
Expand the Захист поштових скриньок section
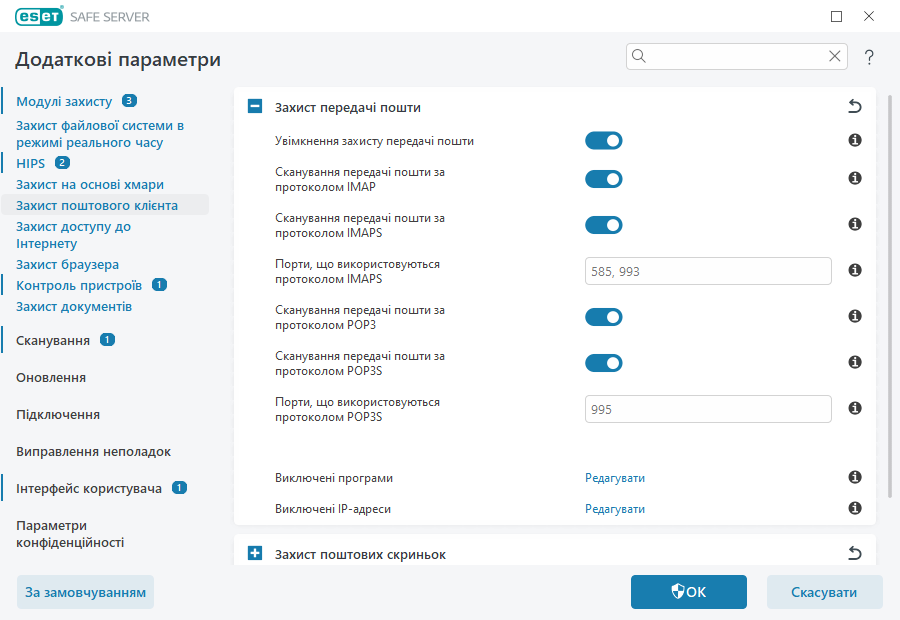pos(254,551)
